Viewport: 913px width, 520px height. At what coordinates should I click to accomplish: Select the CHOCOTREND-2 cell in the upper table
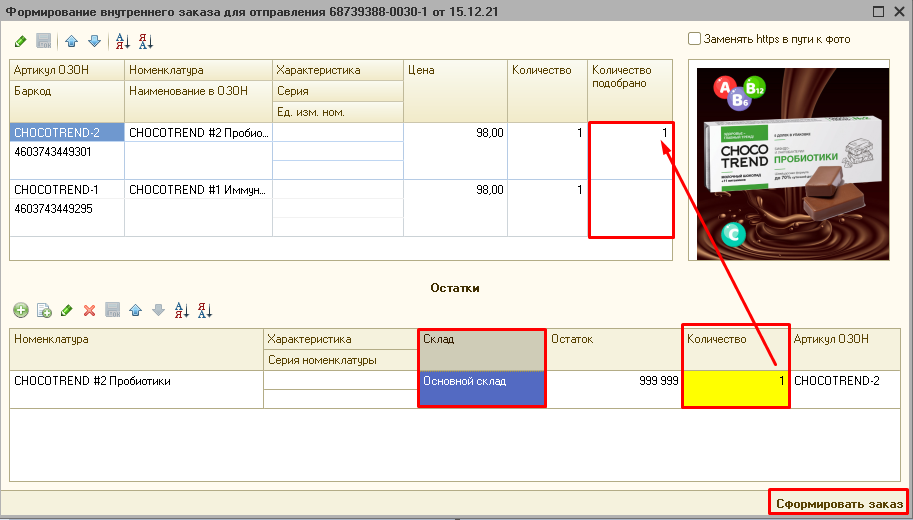[x=67, y=133]
